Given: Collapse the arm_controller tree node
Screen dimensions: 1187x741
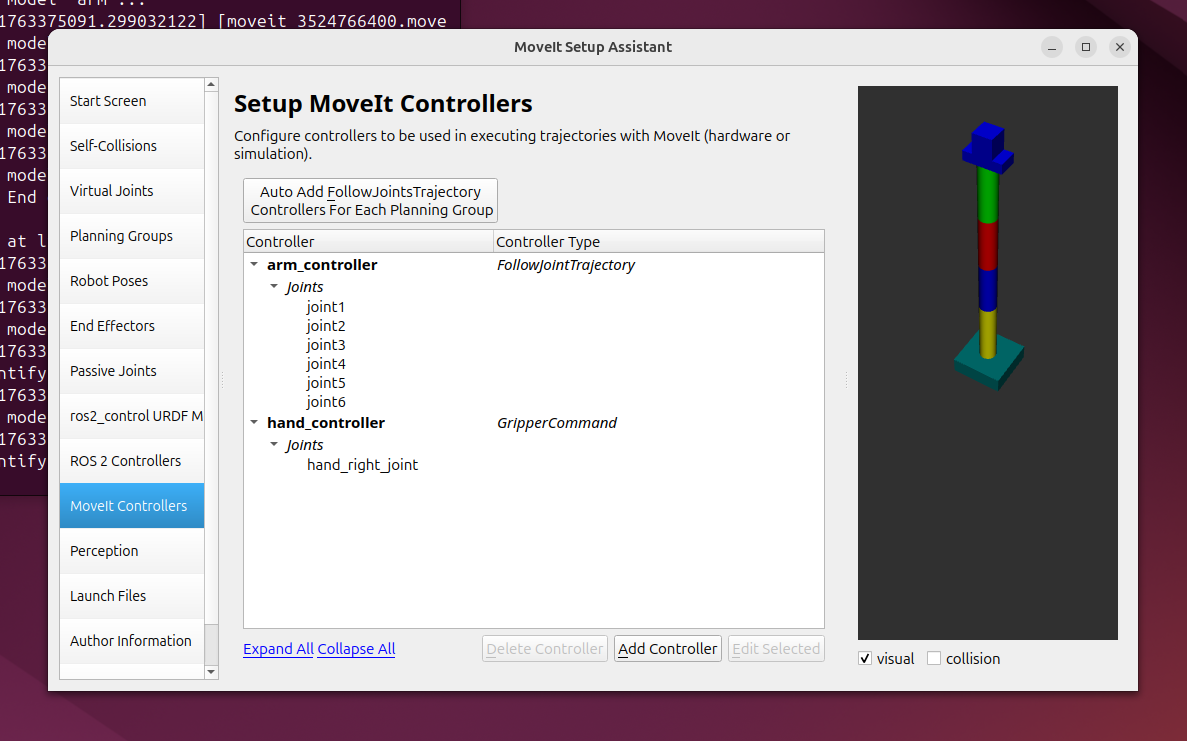Looking at the screenshot, I should coord(254,265).
